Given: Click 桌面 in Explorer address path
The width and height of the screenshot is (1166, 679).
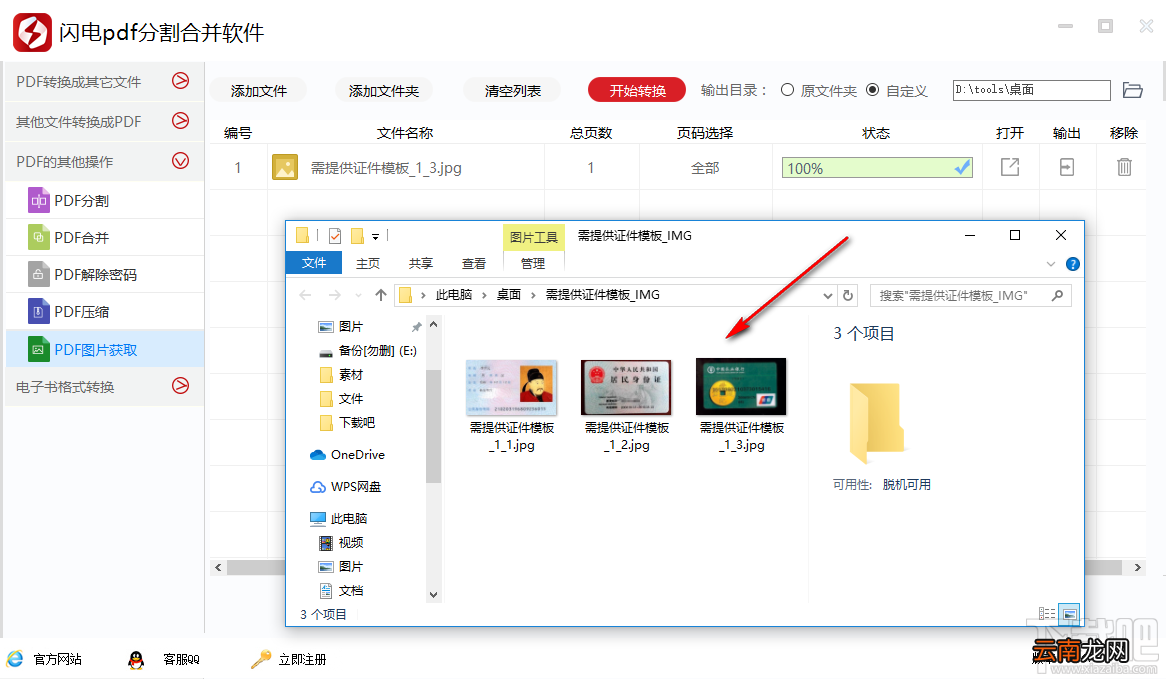Looking at the screenshot, I should [509, 295].
